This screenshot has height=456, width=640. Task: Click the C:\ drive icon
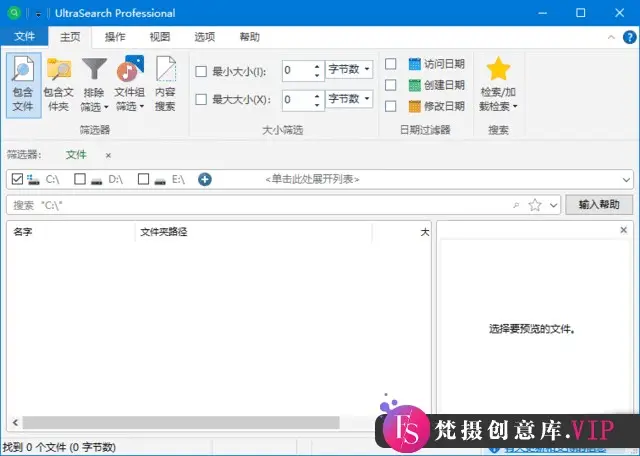pos(33,179)
